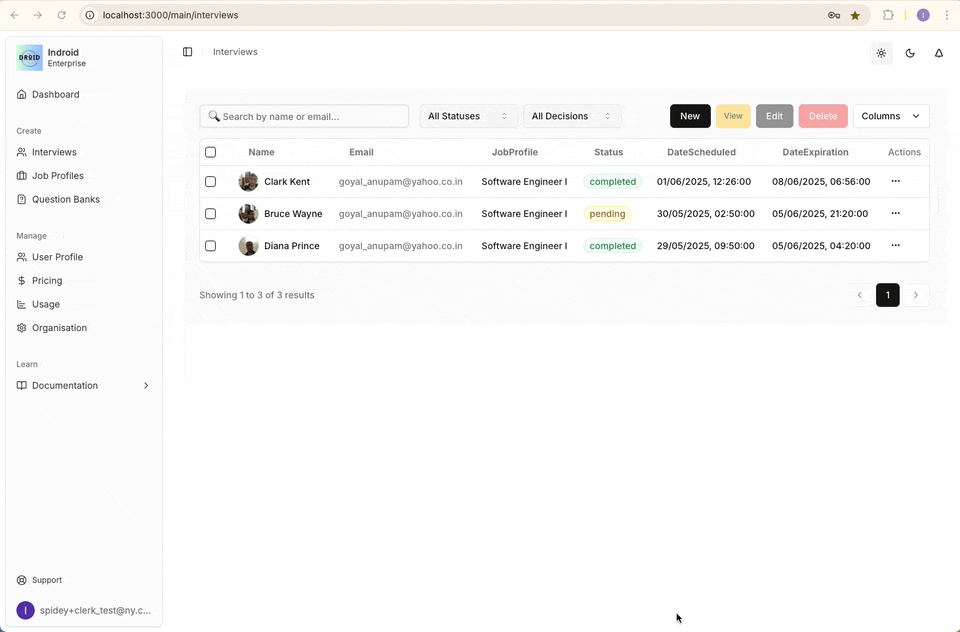The height and width of the screenshot is (632, 960).
Task: Click the New interview button
Action: [x=690, y=116]
